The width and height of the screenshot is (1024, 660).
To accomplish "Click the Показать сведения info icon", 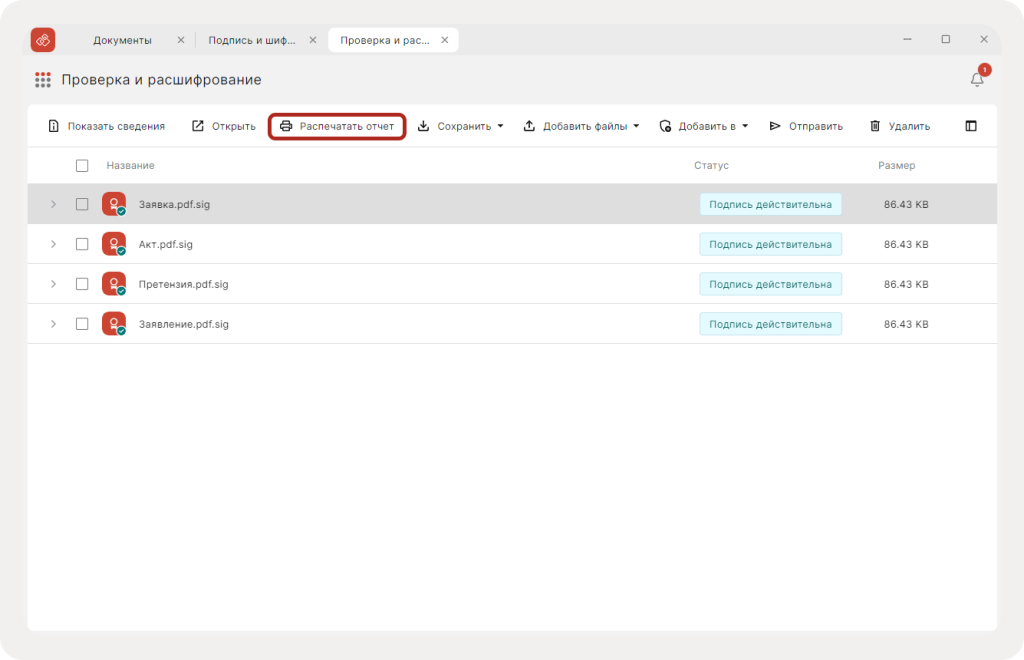I will click(x=54, y=126).
